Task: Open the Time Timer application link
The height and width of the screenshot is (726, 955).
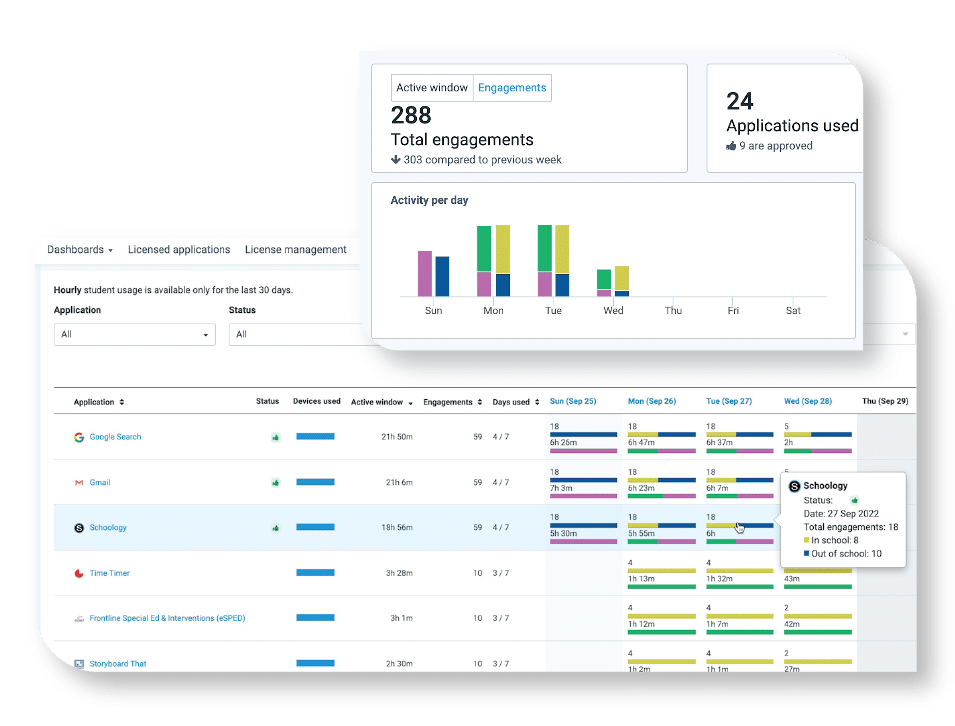Action: click(x=110, y=573)
